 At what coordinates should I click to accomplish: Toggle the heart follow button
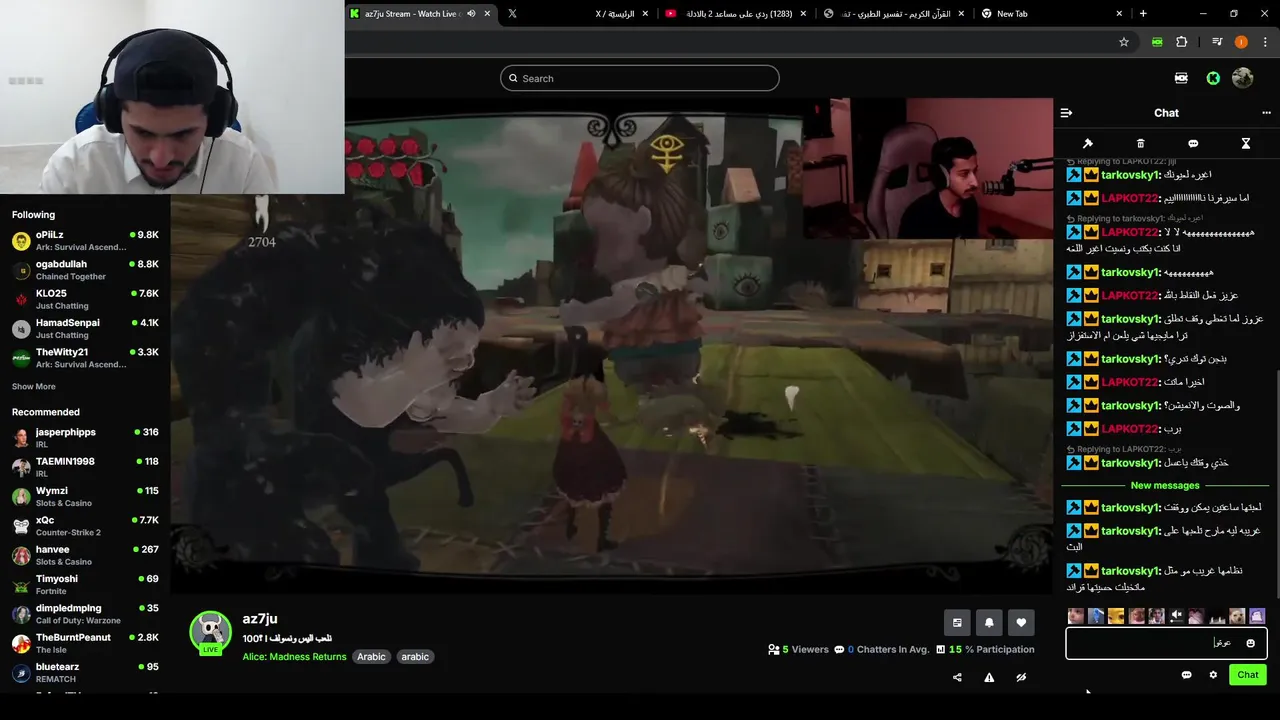1021,622
